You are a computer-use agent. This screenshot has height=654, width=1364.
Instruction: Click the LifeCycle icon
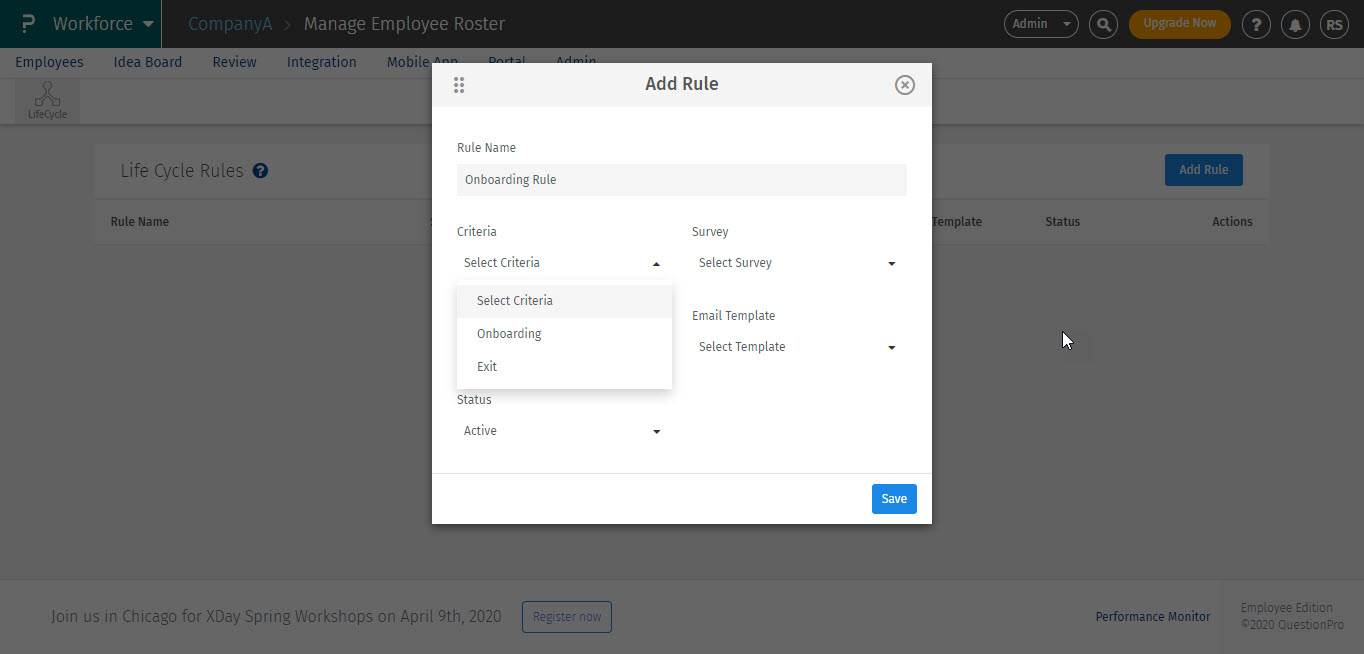47,101
